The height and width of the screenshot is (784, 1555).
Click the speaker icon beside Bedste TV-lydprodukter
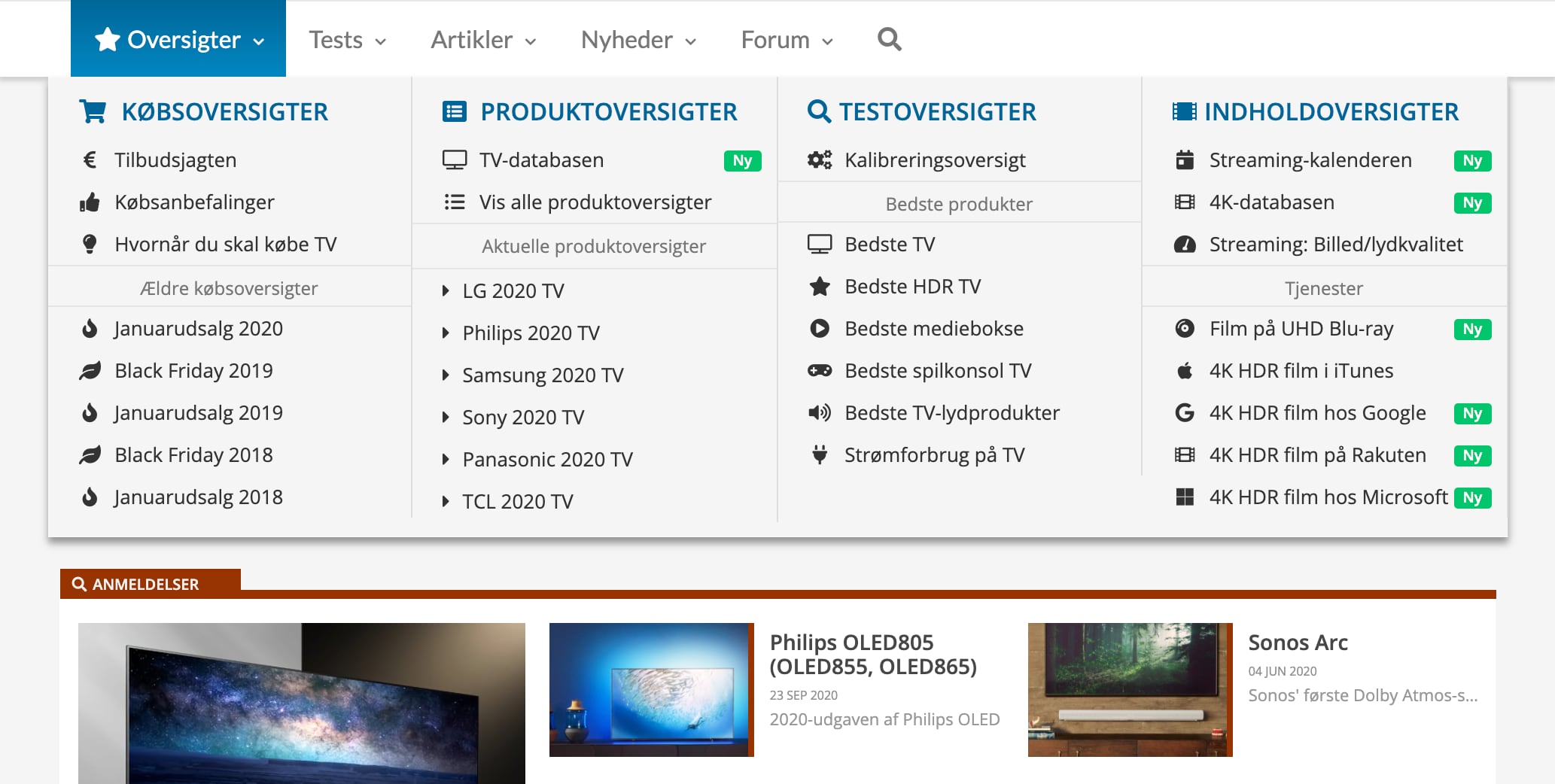coord(820,412)
